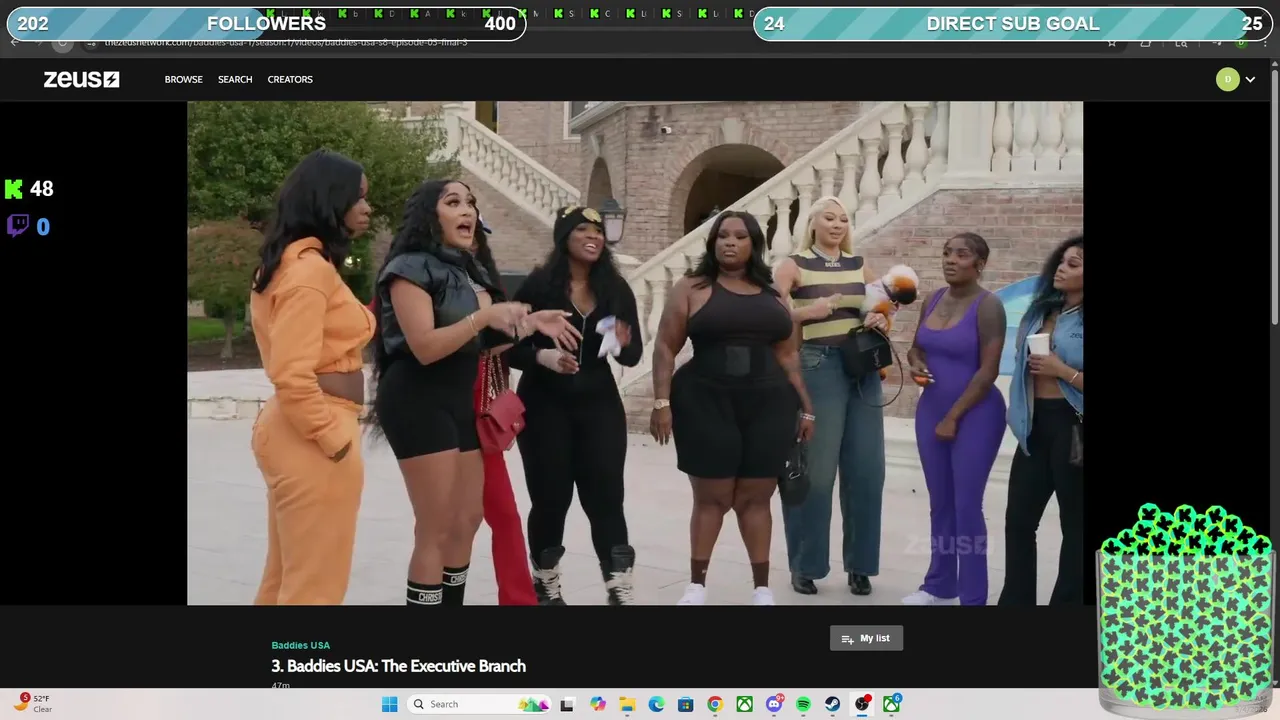The height and width of the screenshot is (720, 1280).
Task: Open the Windows Start menu
Action: click(x=389, y=704)
